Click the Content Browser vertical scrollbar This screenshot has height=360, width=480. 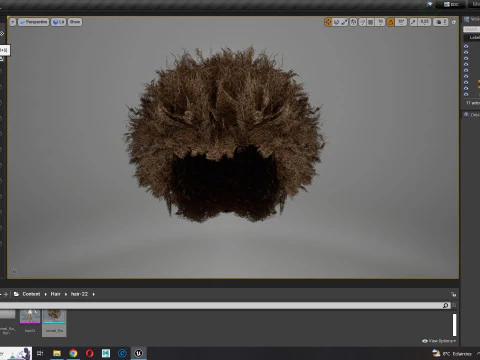tap(454, 325)
